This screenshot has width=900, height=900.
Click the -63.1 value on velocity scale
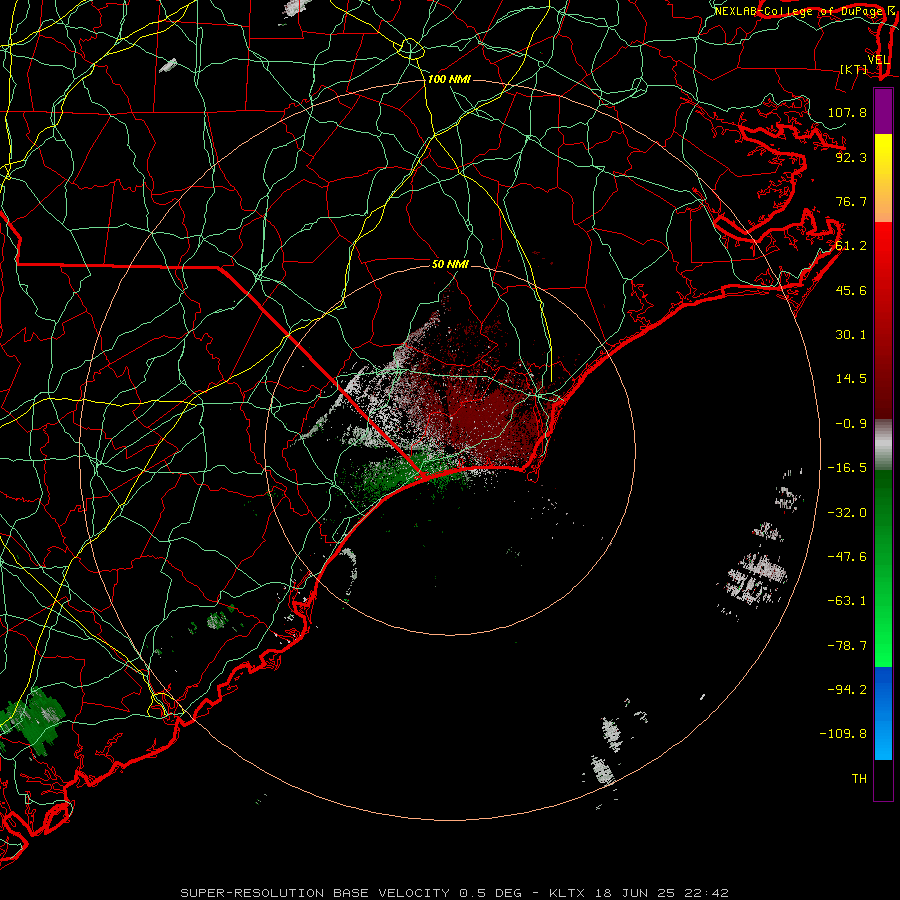pos(847,601)
